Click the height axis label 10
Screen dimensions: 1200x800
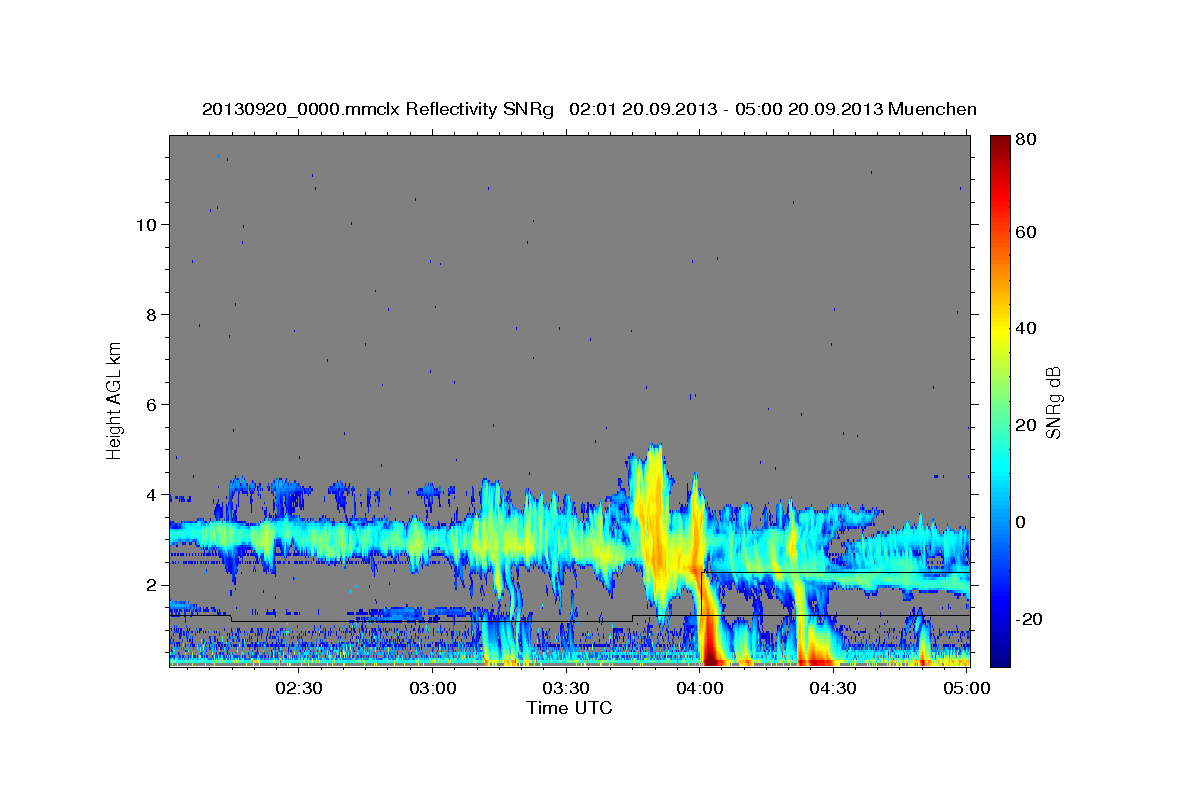tap(145, 224)
